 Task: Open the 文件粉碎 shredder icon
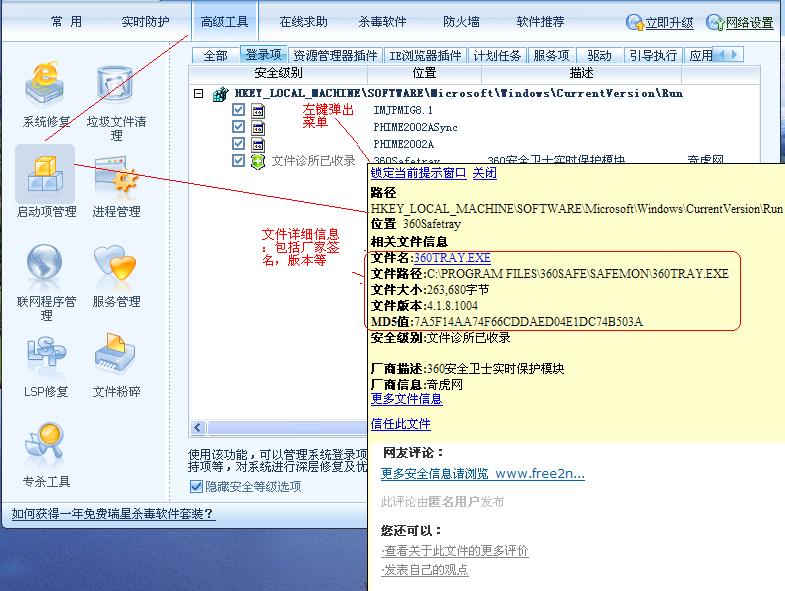115,353
